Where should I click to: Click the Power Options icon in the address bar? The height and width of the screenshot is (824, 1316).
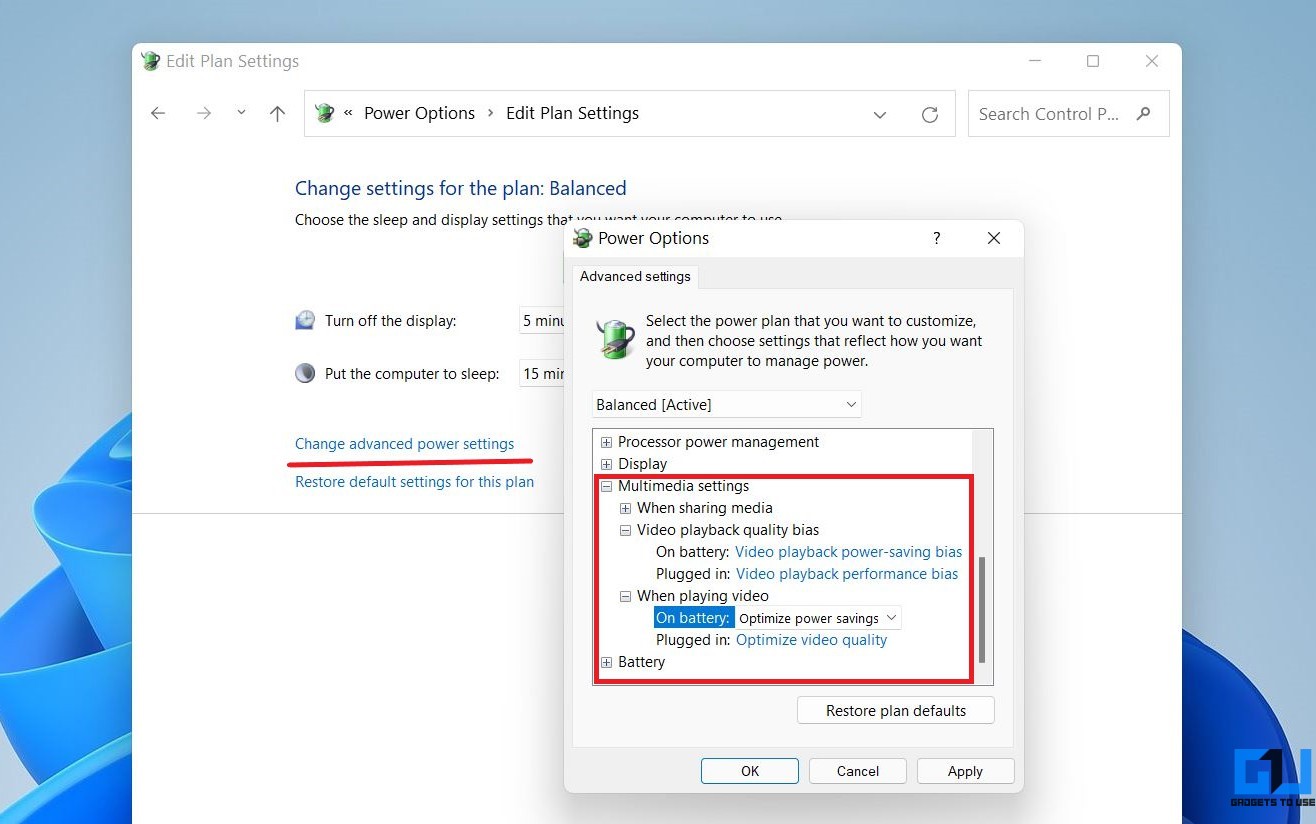[324, 113]
